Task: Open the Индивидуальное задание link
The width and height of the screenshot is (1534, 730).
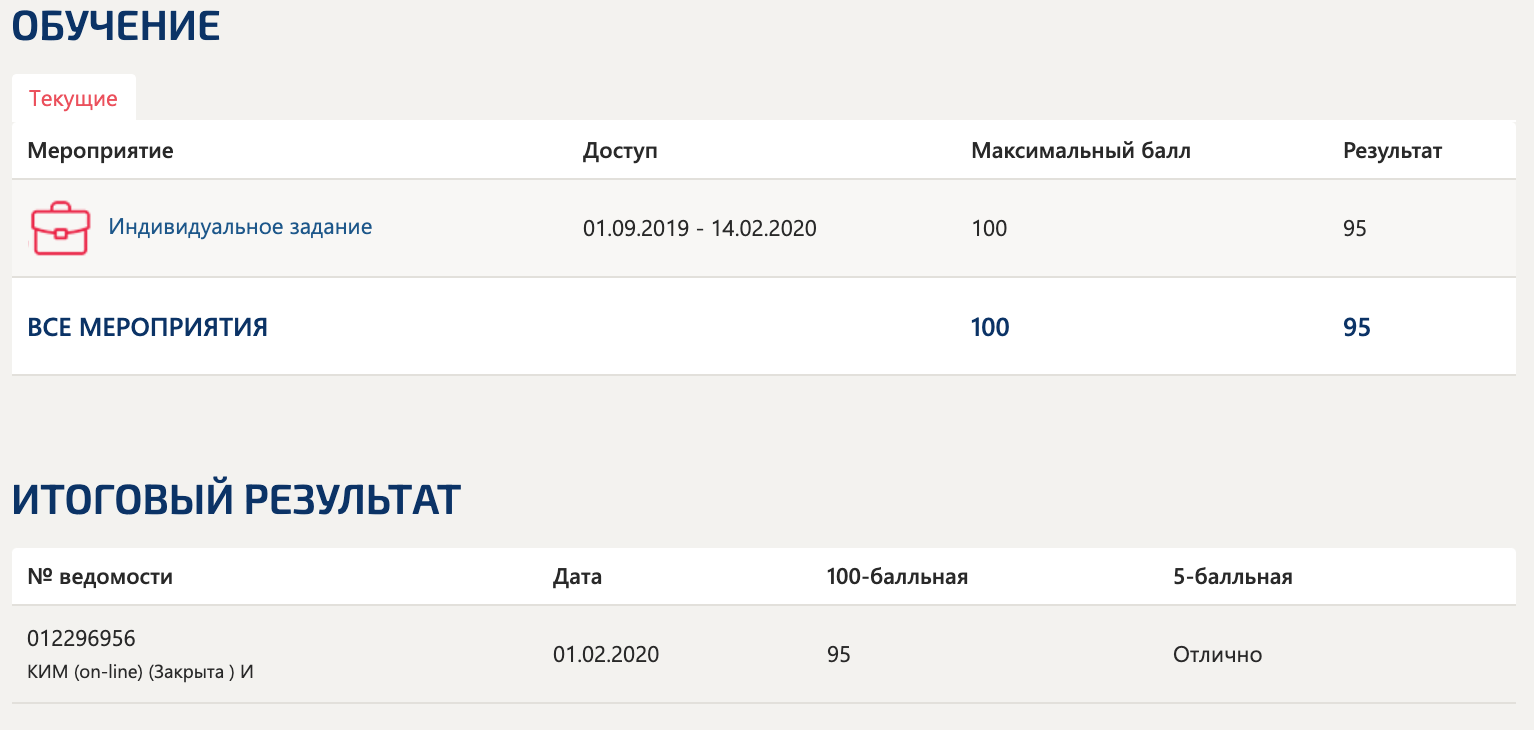Action: (240, 227)
